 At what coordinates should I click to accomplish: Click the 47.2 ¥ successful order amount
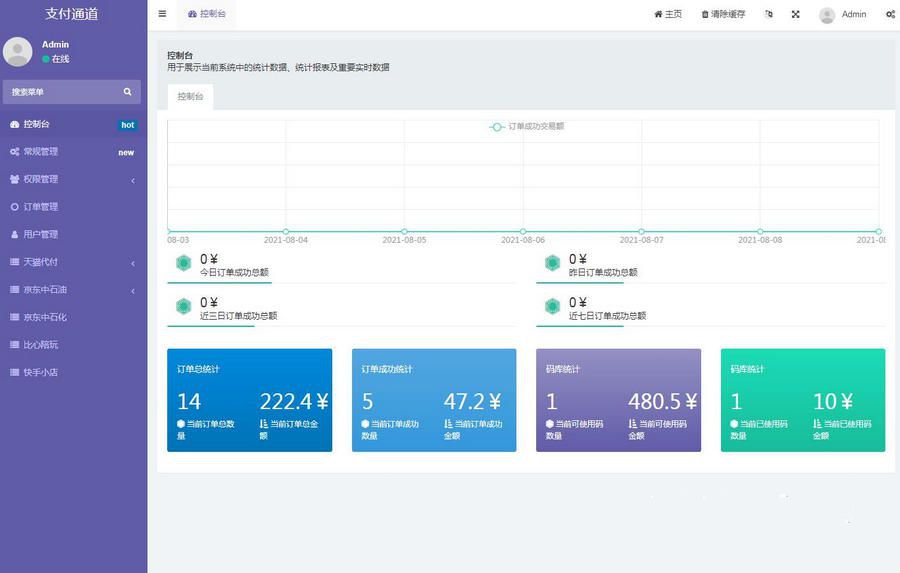coord(472,401)
